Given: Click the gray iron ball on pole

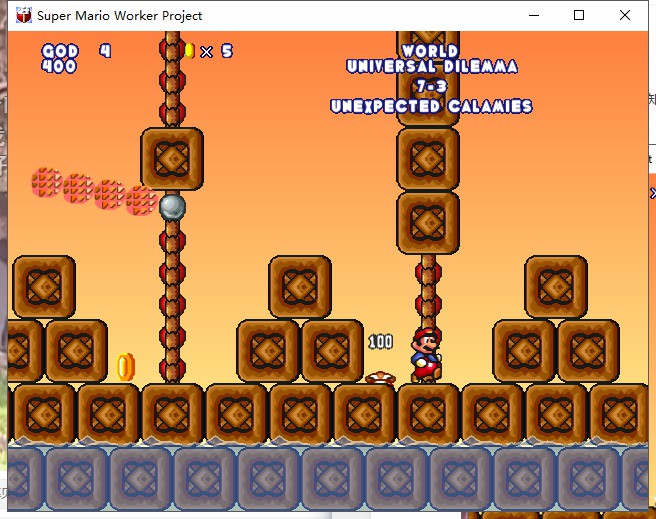Looking at the screenshot, I should click(x=172, y=207).
